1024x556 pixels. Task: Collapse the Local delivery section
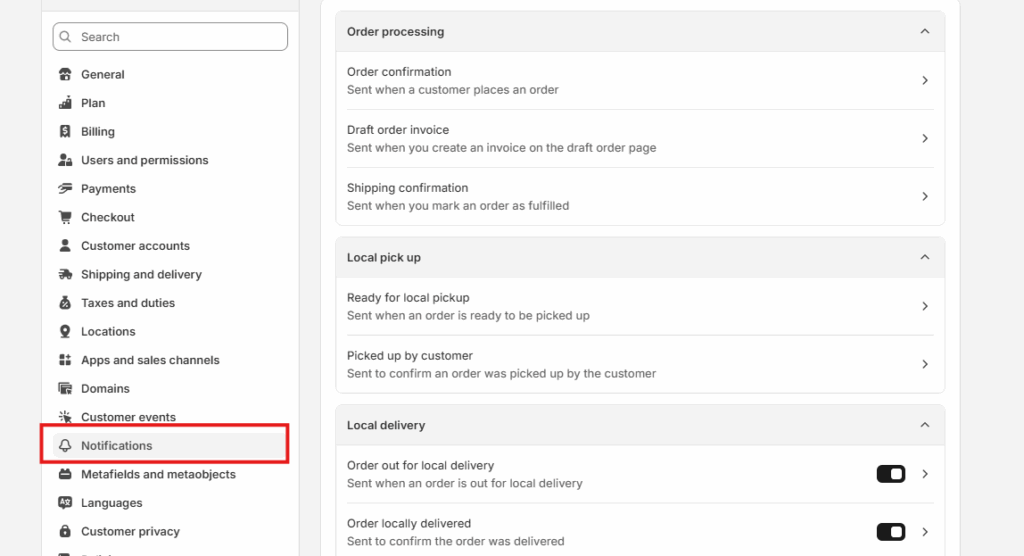[924, 426]
